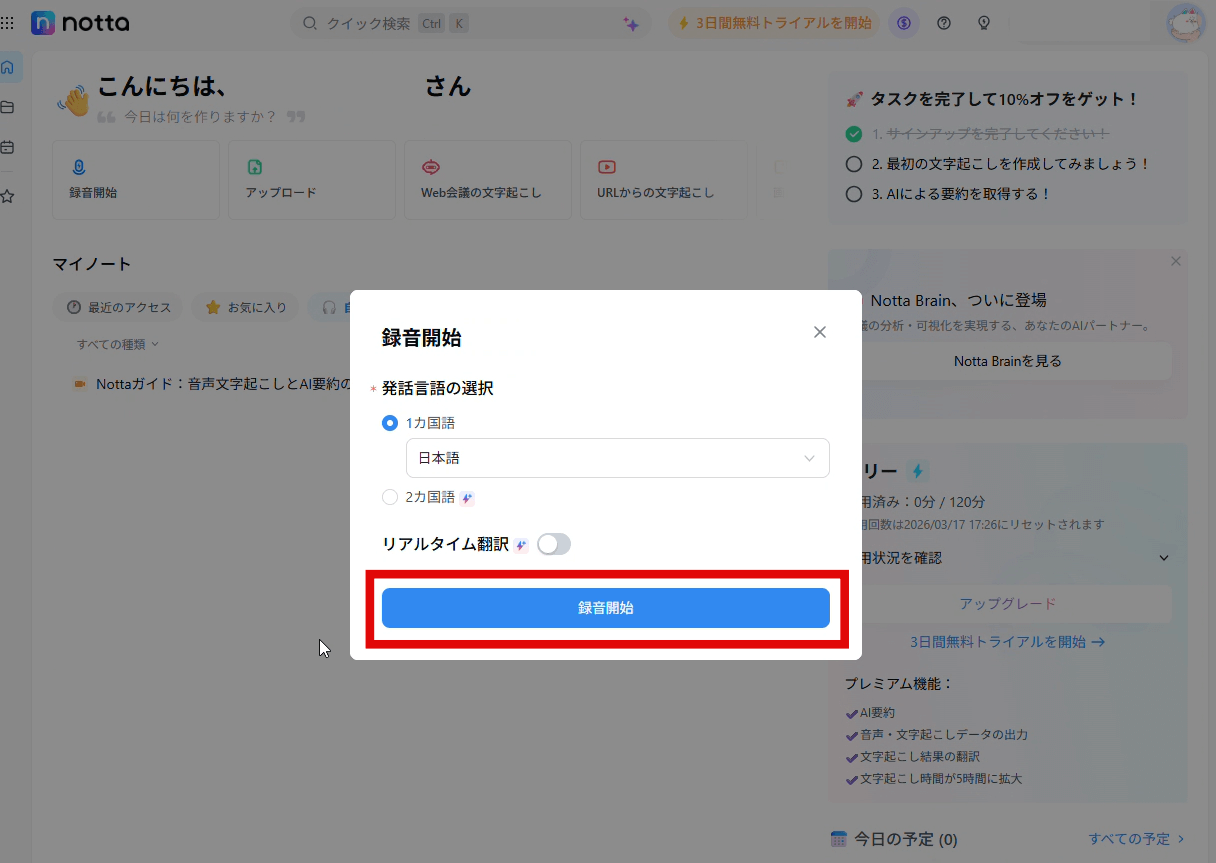Open the folder icon in left sidebar
Screen dimensions: 1216x863
8,107
